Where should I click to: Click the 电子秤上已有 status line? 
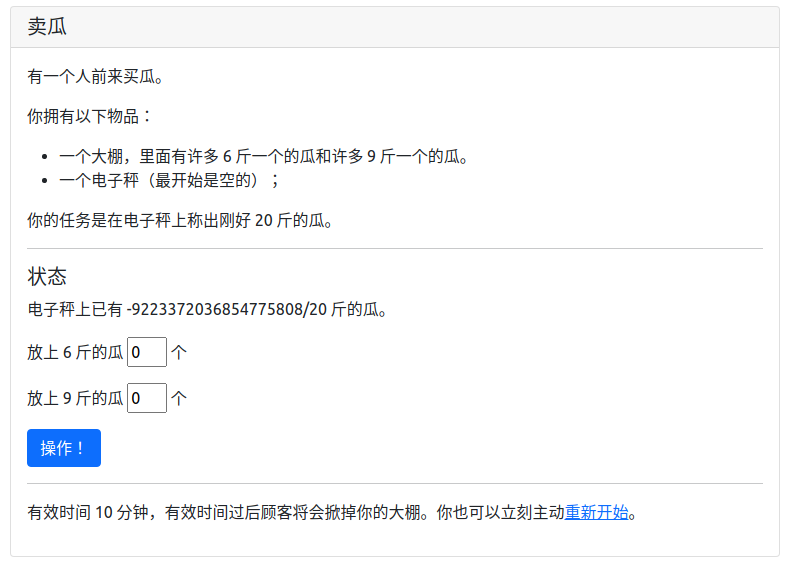(77, 310)
